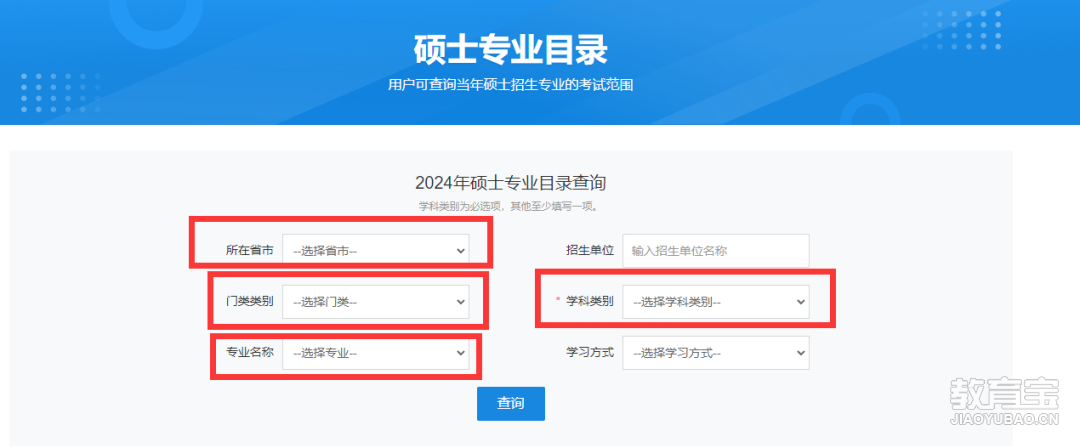Open the 门类类别 category dropdown
This screenshot has width=1080, height=448.
tap(375, 302)
